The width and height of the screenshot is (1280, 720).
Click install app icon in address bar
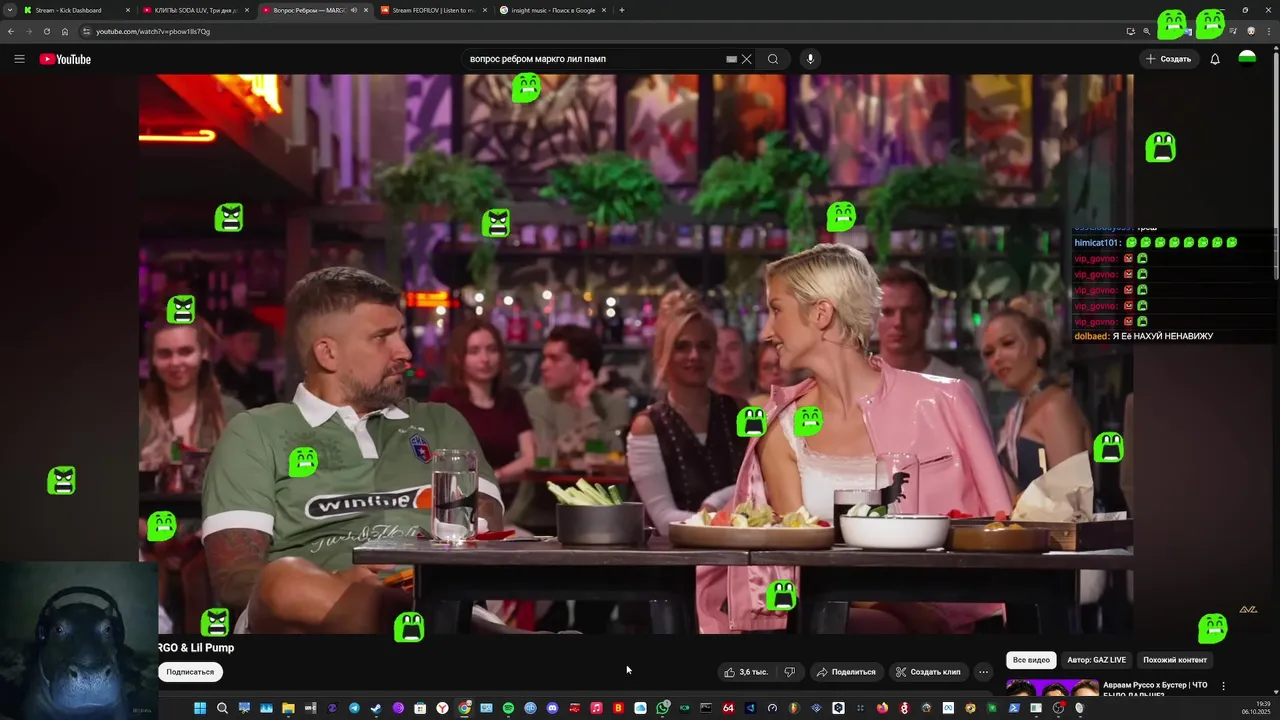(1130, 31)
